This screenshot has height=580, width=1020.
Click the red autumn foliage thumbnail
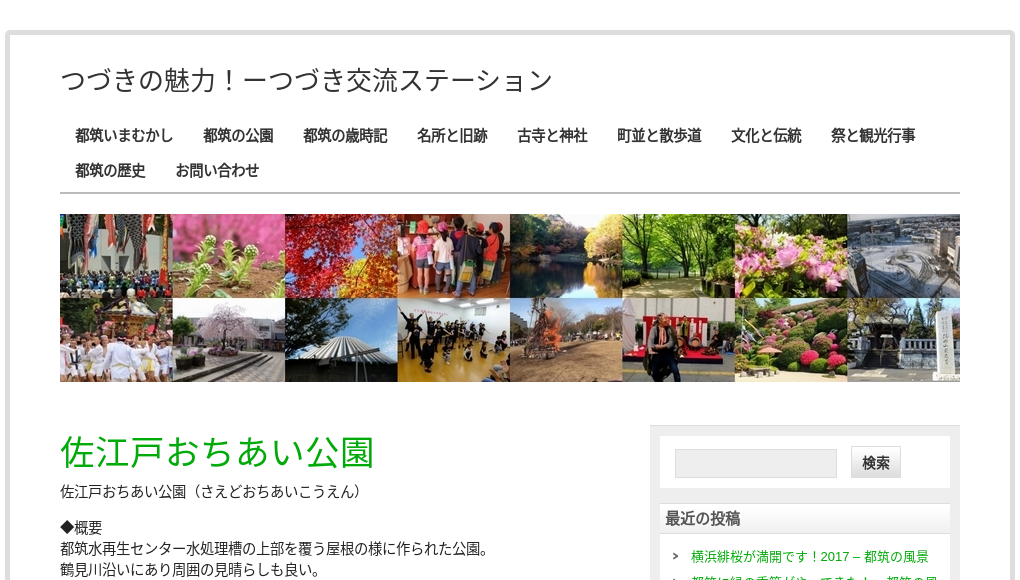point(341,254)
